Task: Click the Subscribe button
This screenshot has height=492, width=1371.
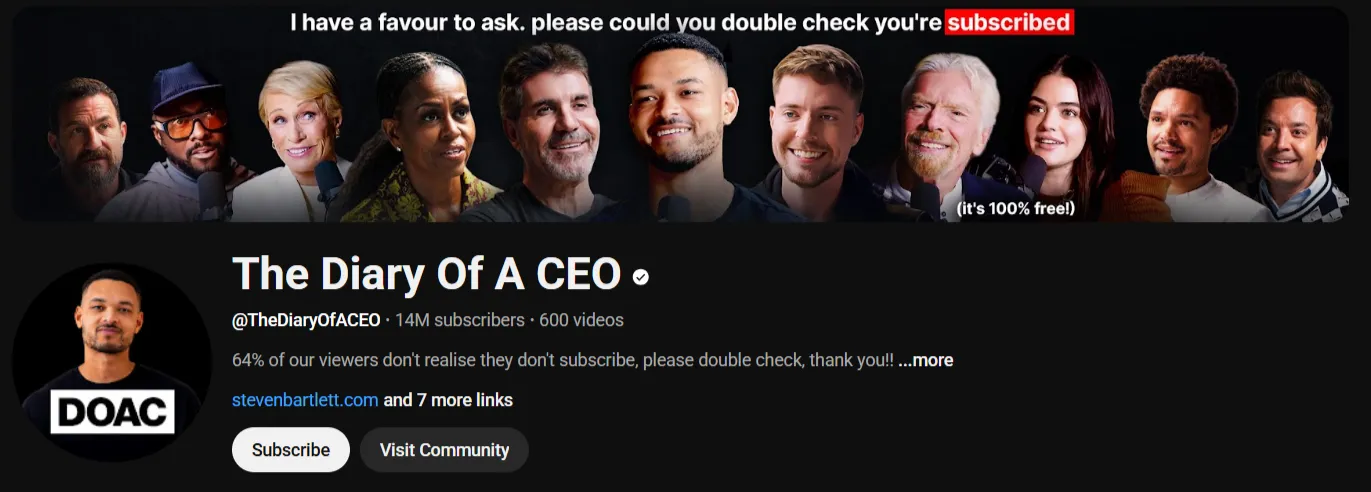Action: click(291, 450)
